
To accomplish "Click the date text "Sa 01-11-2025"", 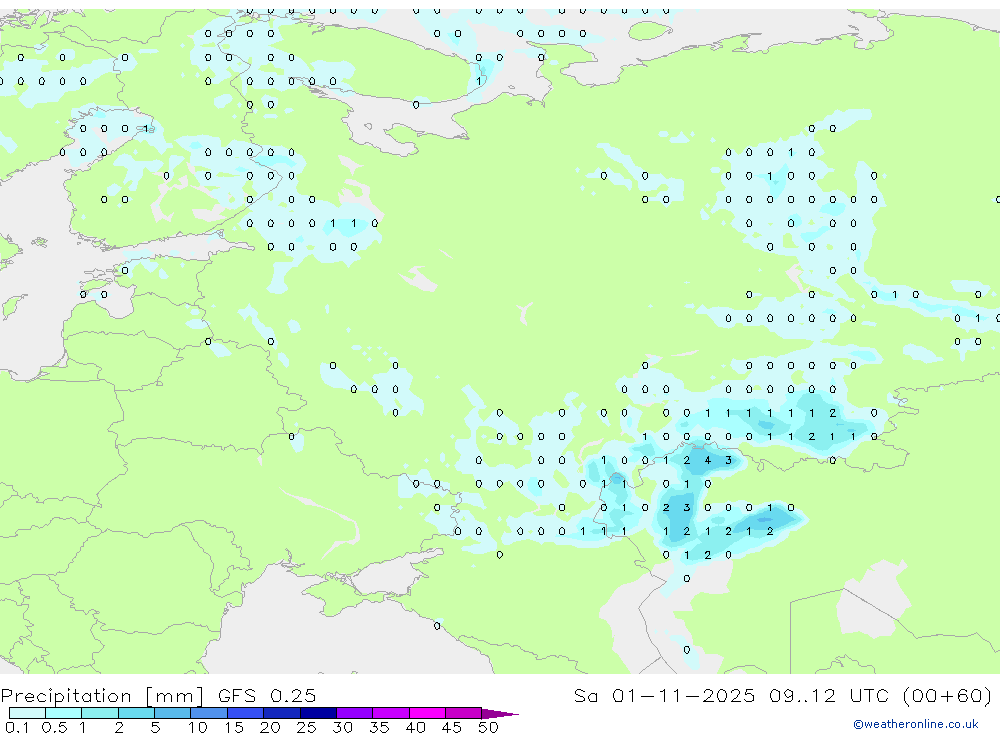I will click(x=665, y=695).
